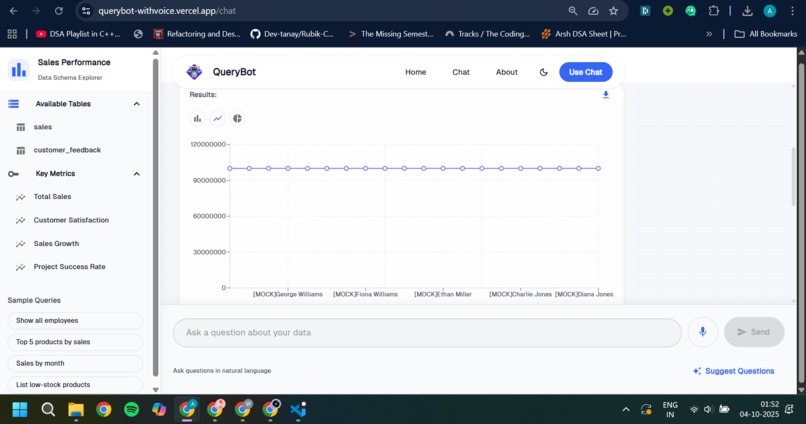806x424 pixels.
Task: Click the Sales Growth trend icon
Action: coord(21,244)
